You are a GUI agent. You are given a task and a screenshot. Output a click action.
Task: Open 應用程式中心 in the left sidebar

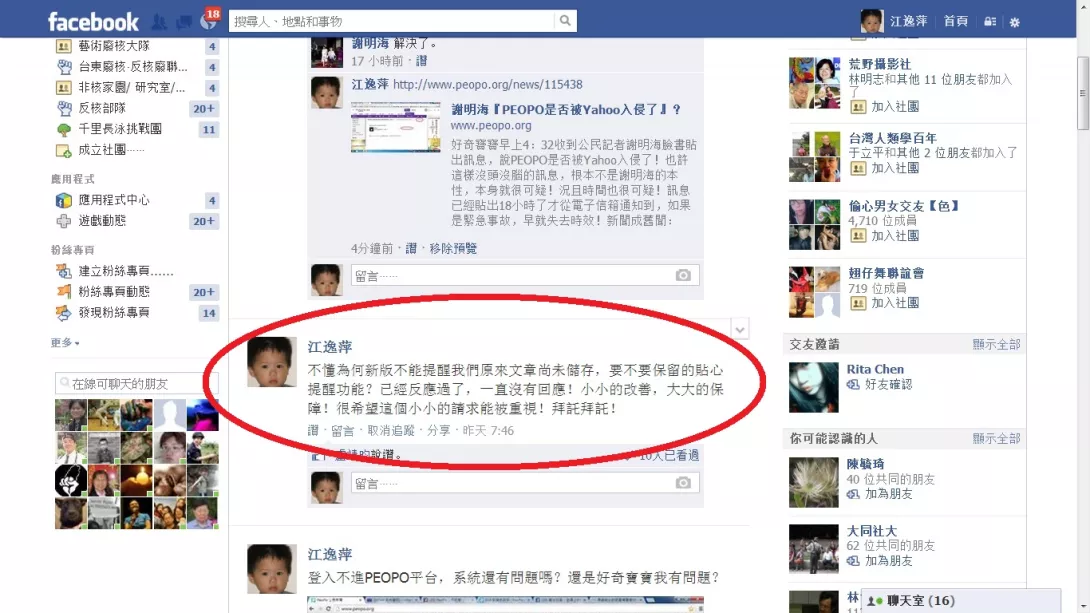113,200
